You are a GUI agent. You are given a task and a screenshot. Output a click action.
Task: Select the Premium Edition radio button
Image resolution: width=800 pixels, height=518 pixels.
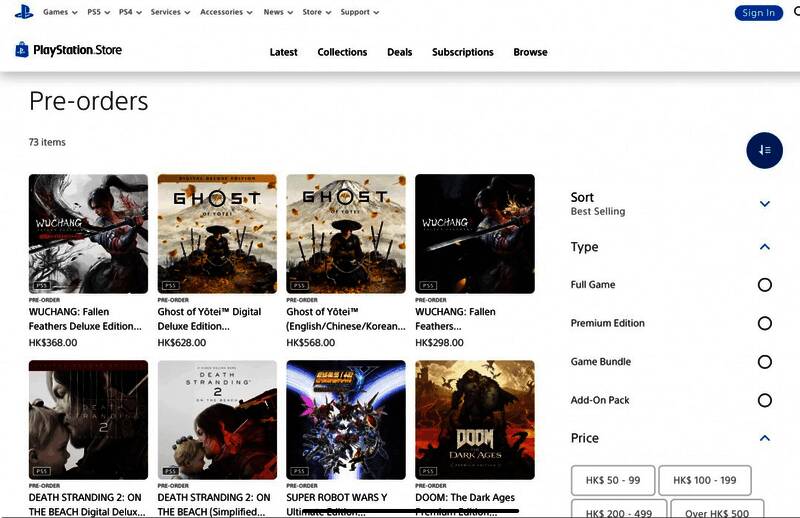[764, 323]
